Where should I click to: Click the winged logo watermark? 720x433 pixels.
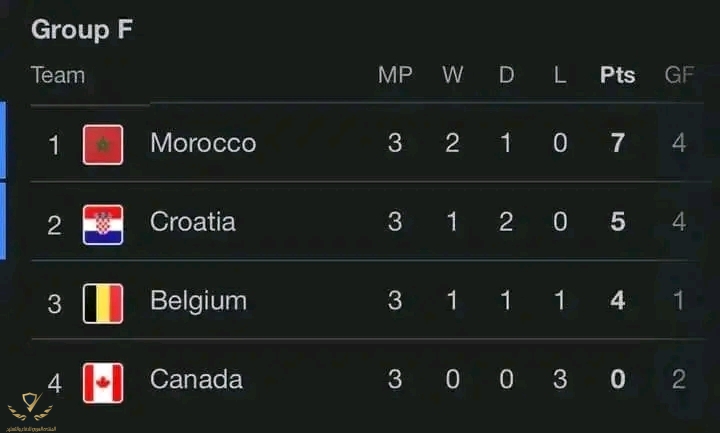point(31,411)
